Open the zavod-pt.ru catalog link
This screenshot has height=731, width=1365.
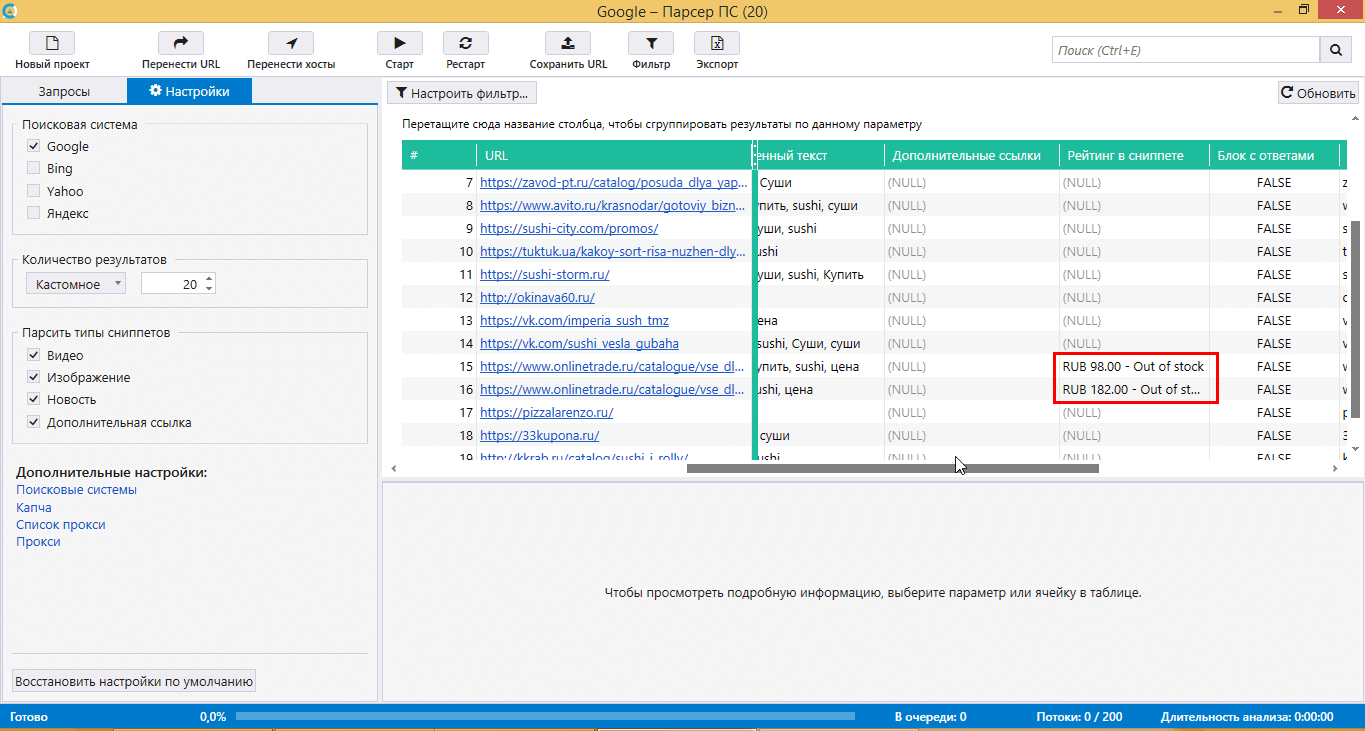point(614,183)
